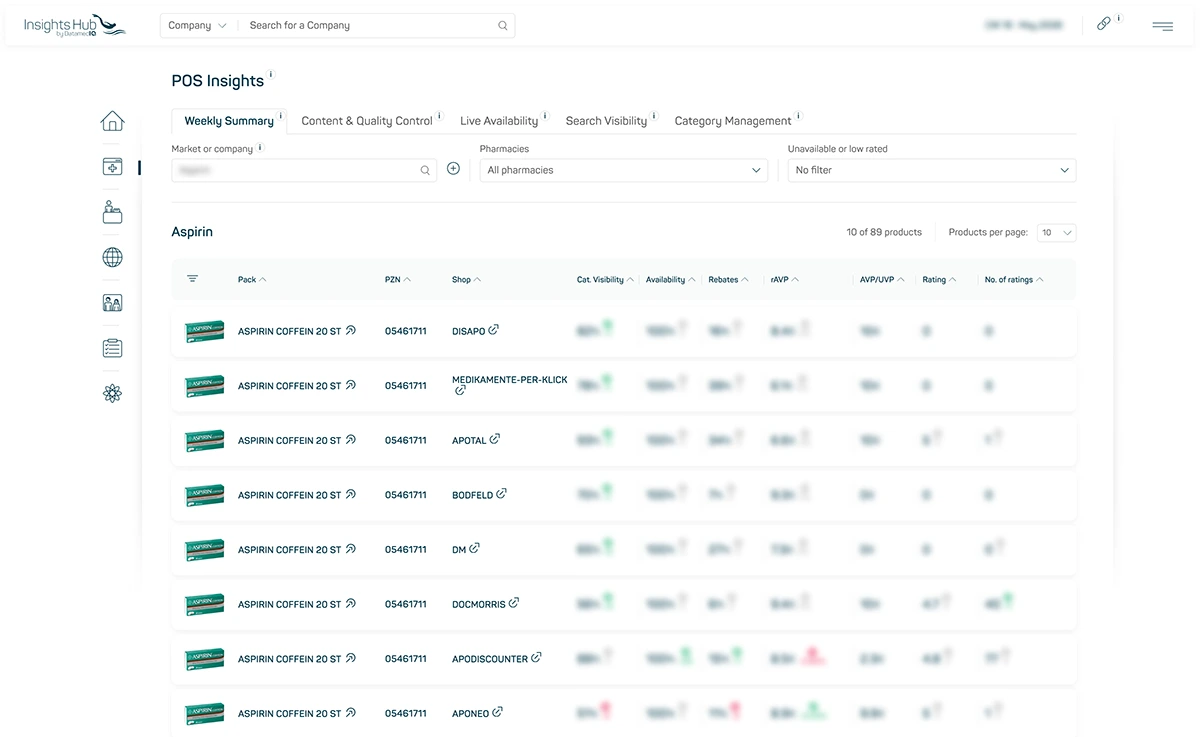Screen dimensions: 1200x737
Task: Sort by Rating column
Action: pyautogui.click(x=939, y=280)
